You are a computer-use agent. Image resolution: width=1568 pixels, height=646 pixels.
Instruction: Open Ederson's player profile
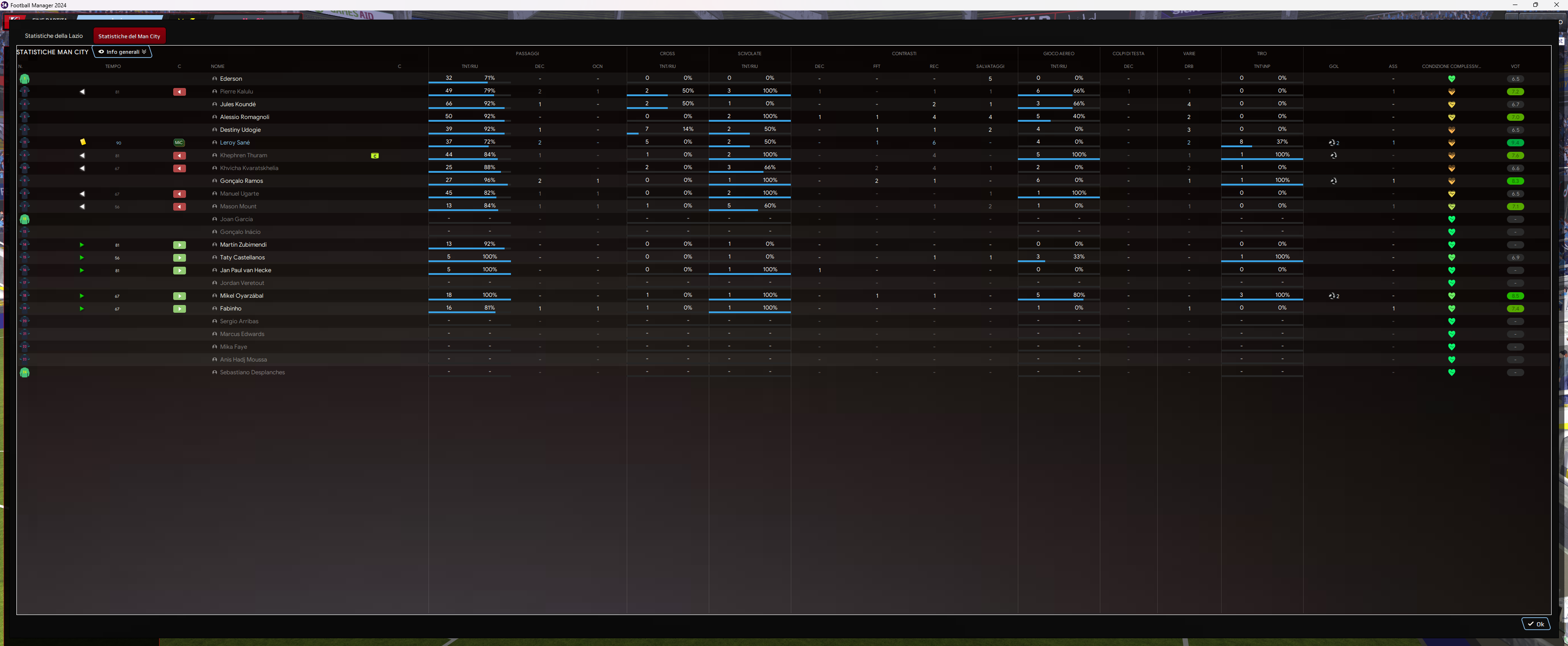pyautogui.click(x=231, y=79)
